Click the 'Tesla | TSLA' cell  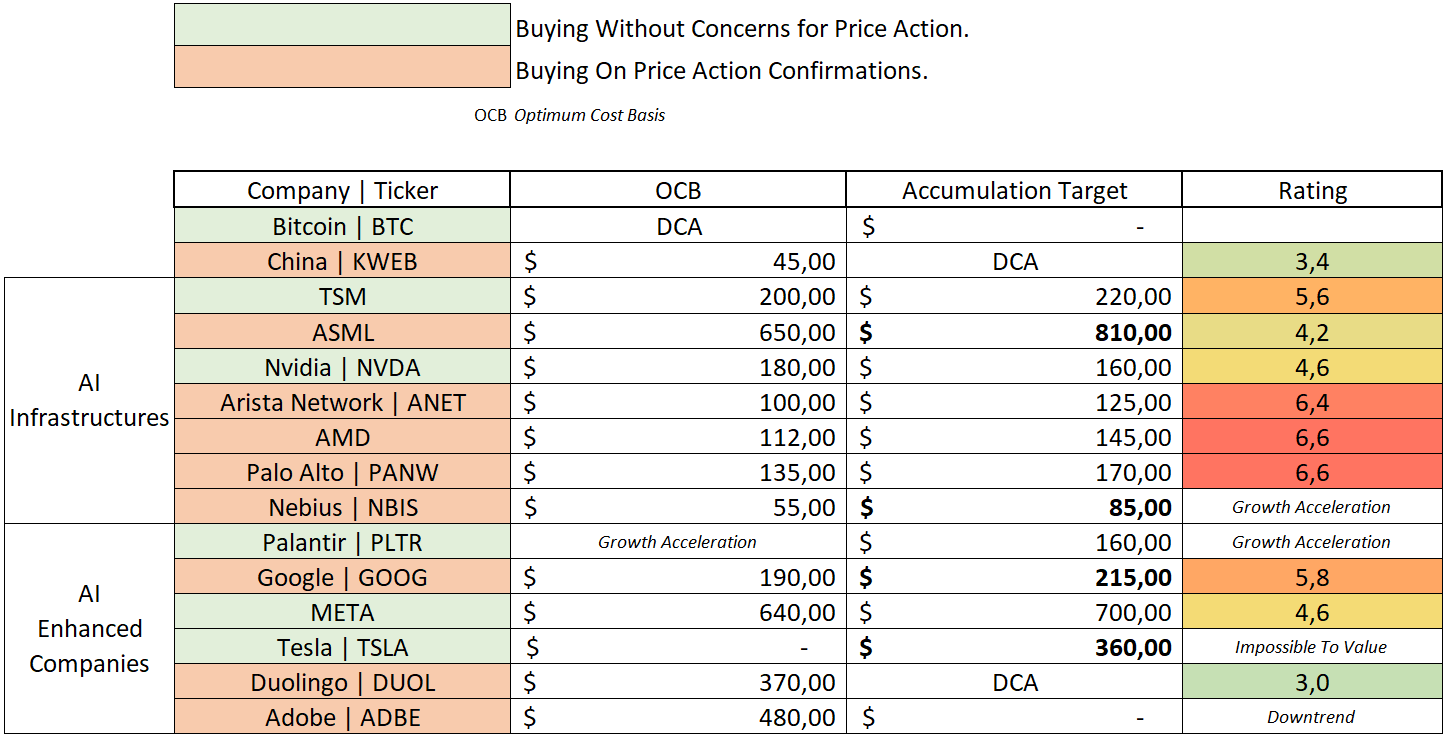(342, 646)
